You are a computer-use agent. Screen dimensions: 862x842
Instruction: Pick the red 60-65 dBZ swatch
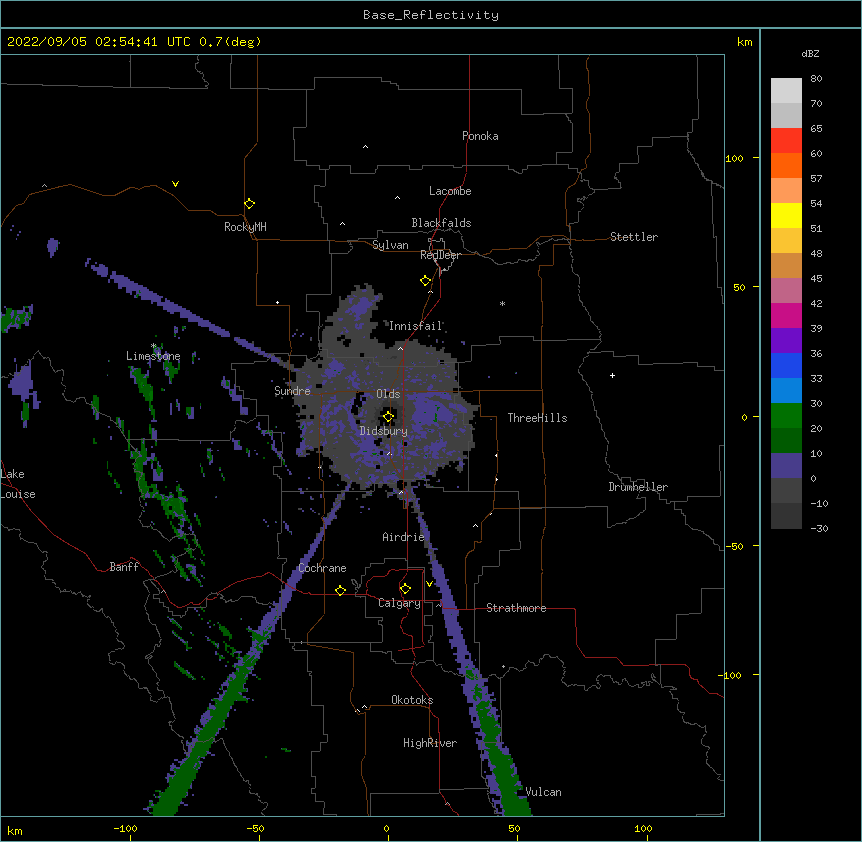pyautogui.click(x=786, y=141)
